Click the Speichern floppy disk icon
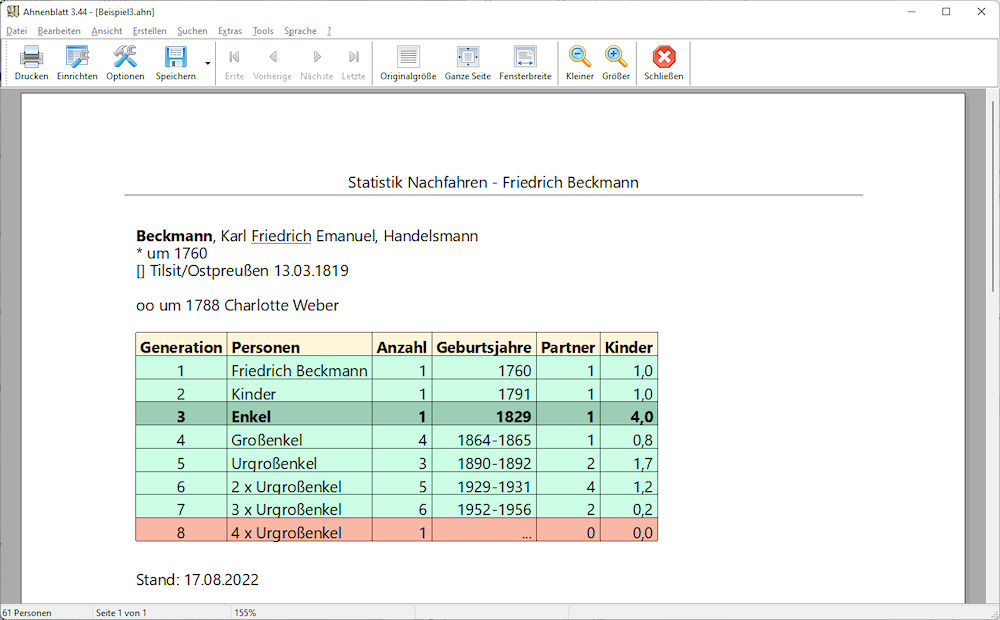Image resolution: width=1000 pixels, height=620 pixels. [175, 57]
